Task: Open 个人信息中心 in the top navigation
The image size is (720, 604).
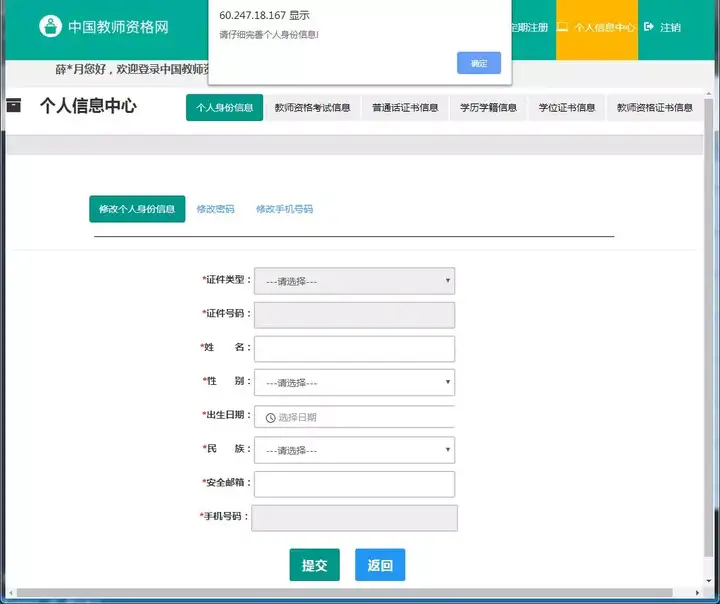Action: tap(596, 28)
